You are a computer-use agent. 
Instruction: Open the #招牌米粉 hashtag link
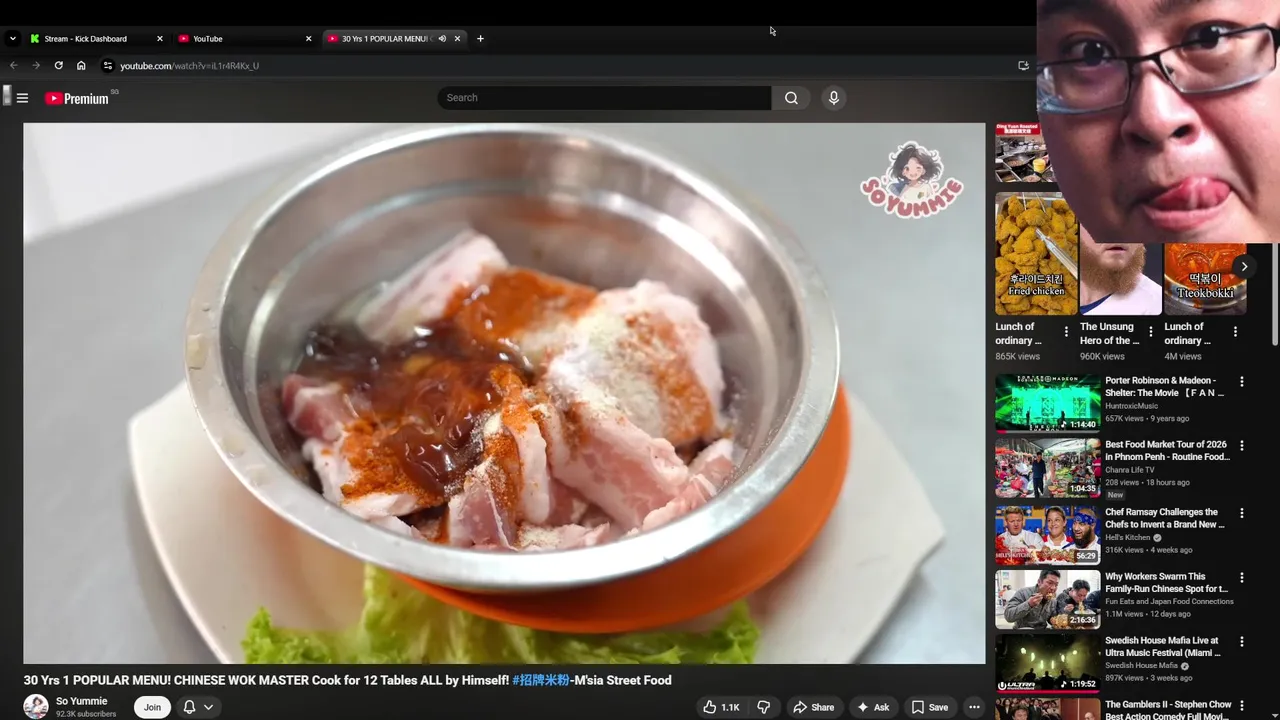541,680
